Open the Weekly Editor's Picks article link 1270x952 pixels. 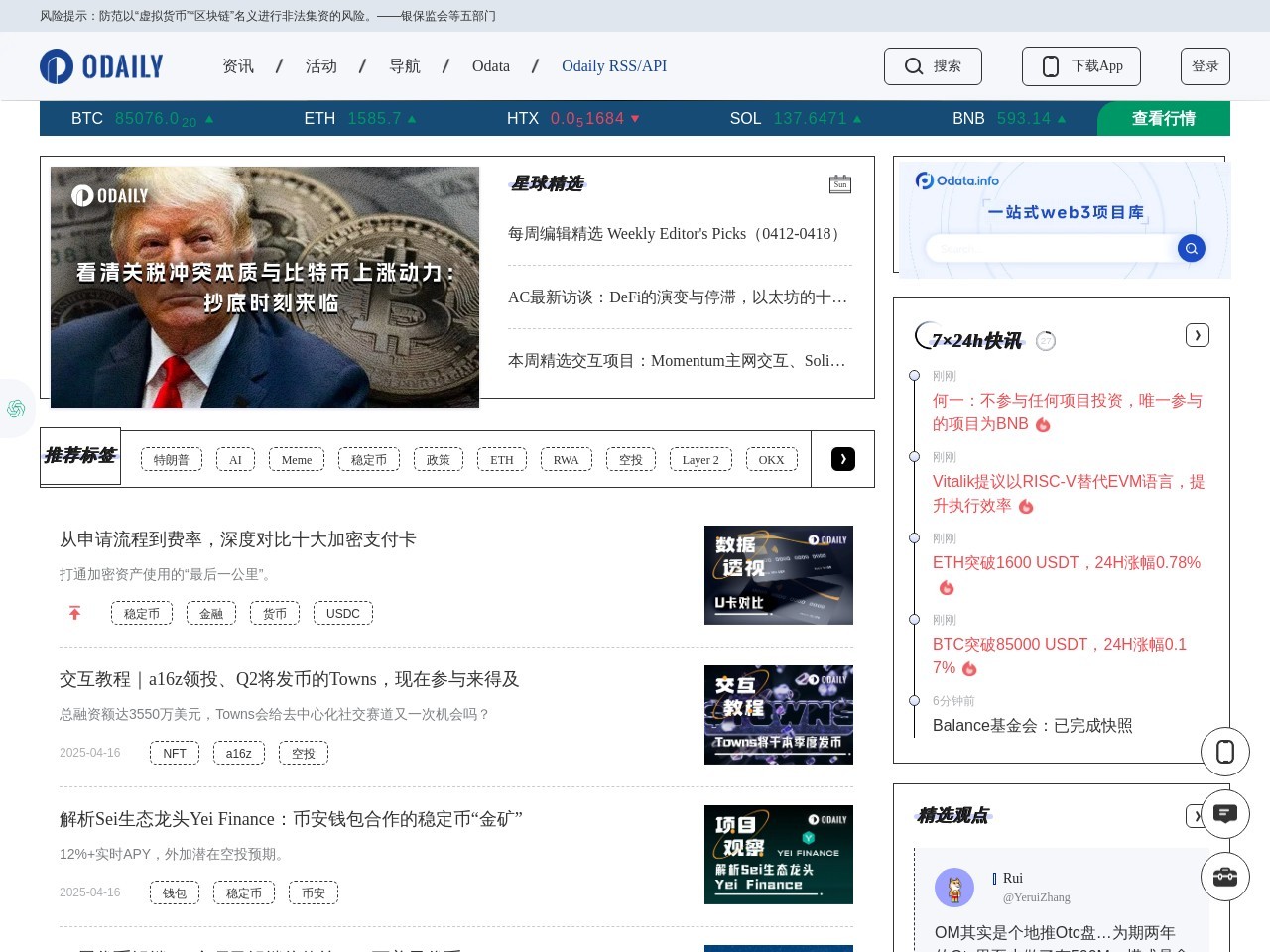[x=673, y=234]
